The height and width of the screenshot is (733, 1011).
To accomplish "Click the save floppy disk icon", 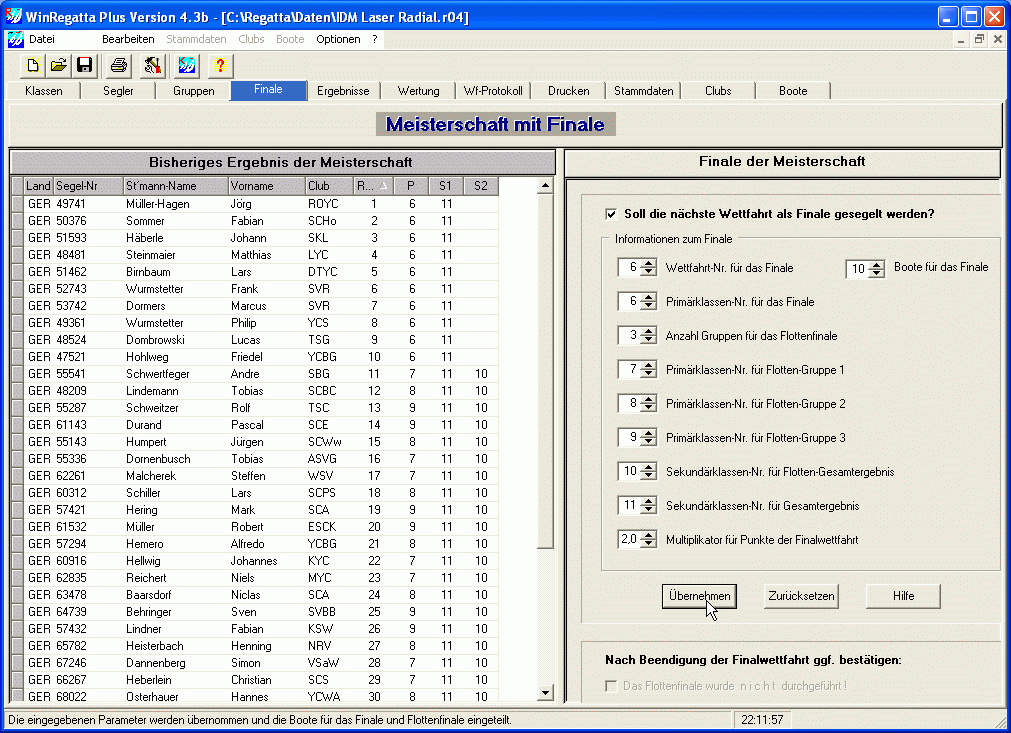I will (85, 66).
